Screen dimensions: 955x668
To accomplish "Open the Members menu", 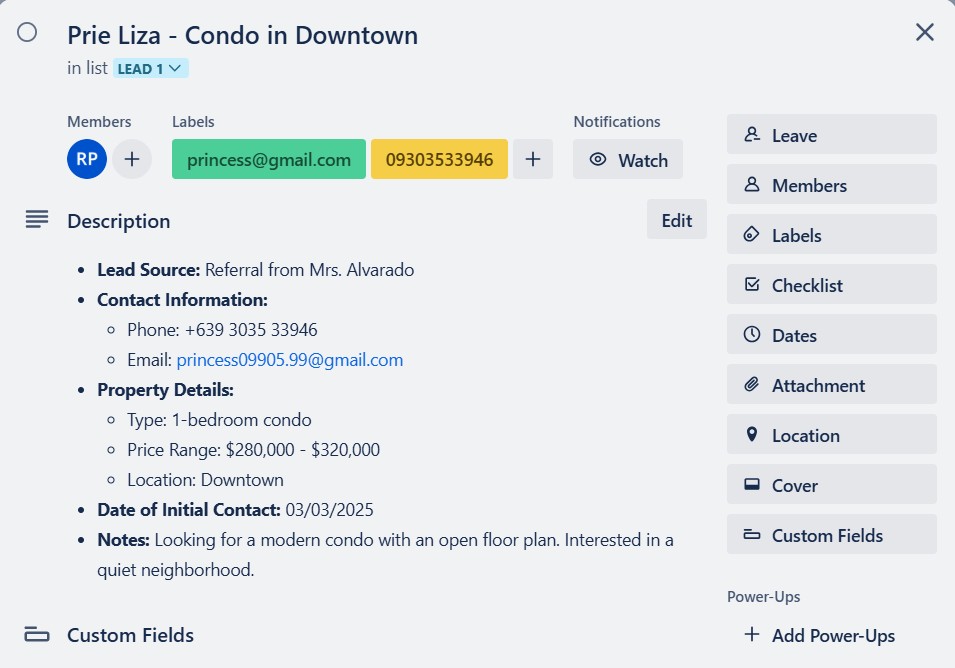I will click(x=831, y=185).
